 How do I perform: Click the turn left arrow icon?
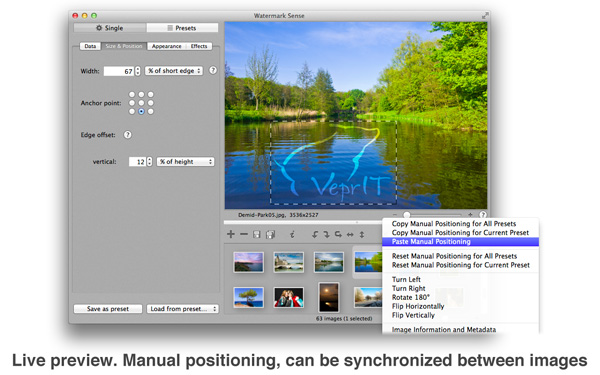pyautogui.click(x=315, y=234)
